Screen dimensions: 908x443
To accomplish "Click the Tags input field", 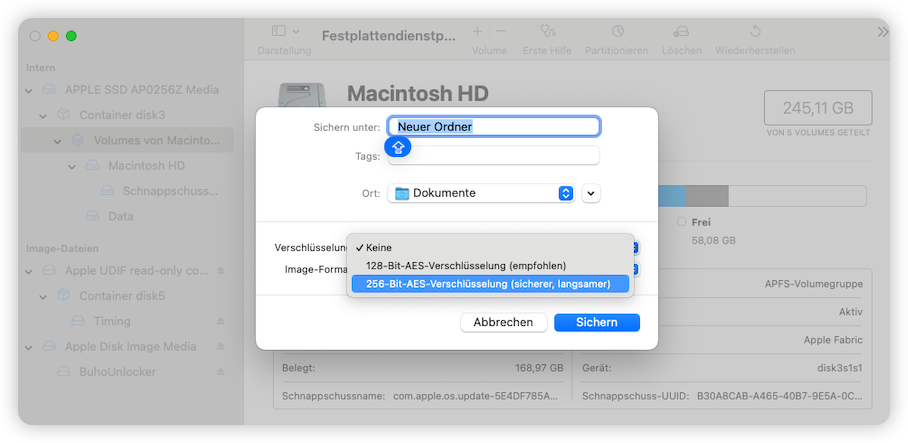I will 493,156.
